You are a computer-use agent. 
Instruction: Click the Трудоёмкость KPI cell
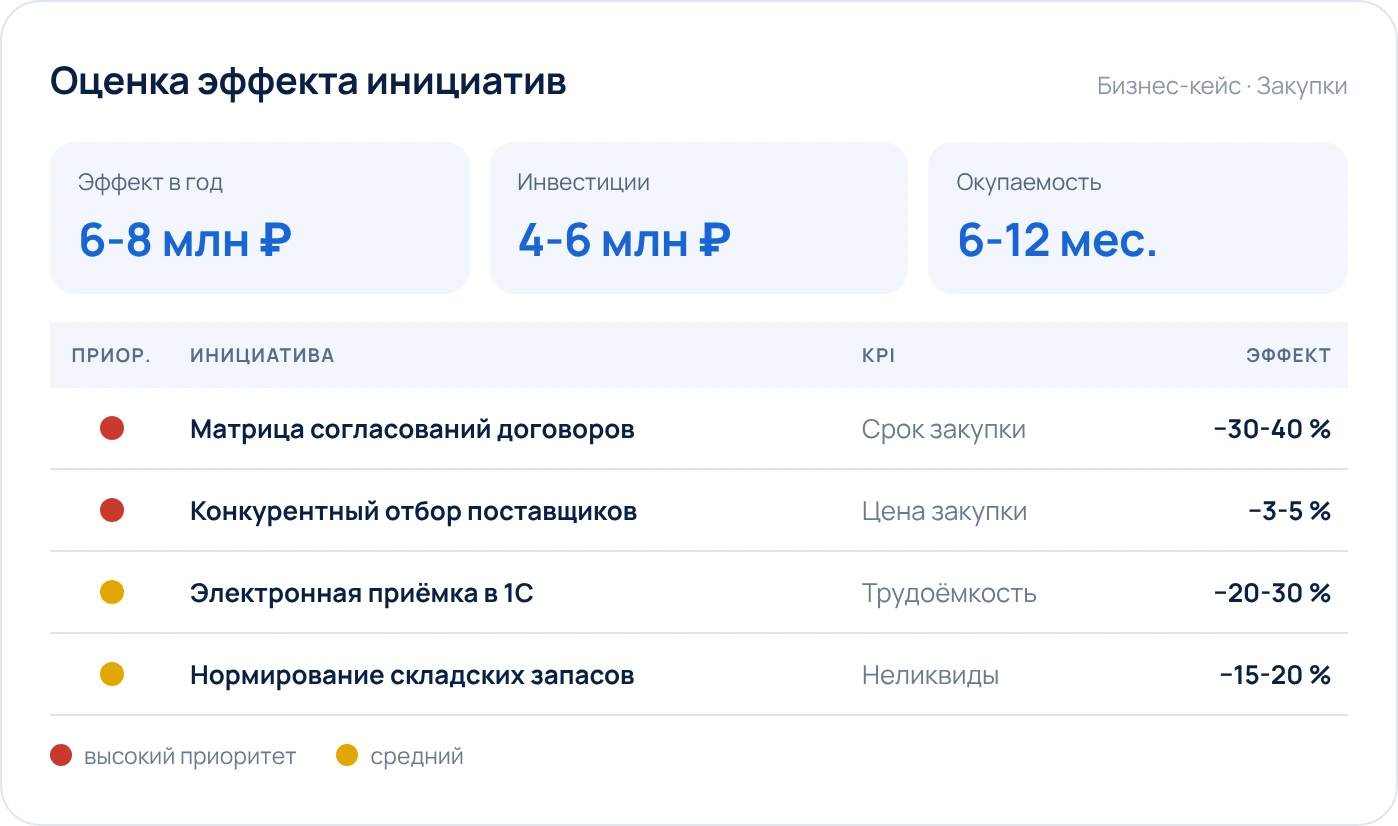point(949,594)
